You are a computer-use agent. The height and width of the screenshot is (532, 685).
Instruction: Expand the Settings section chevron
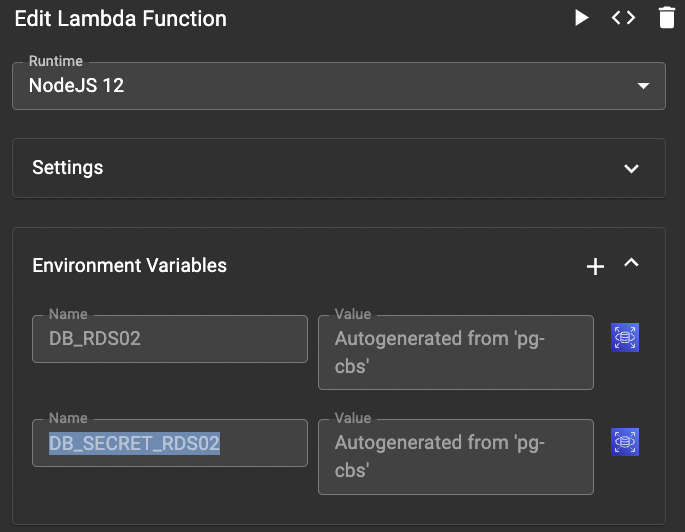click(x=631, y=168)
